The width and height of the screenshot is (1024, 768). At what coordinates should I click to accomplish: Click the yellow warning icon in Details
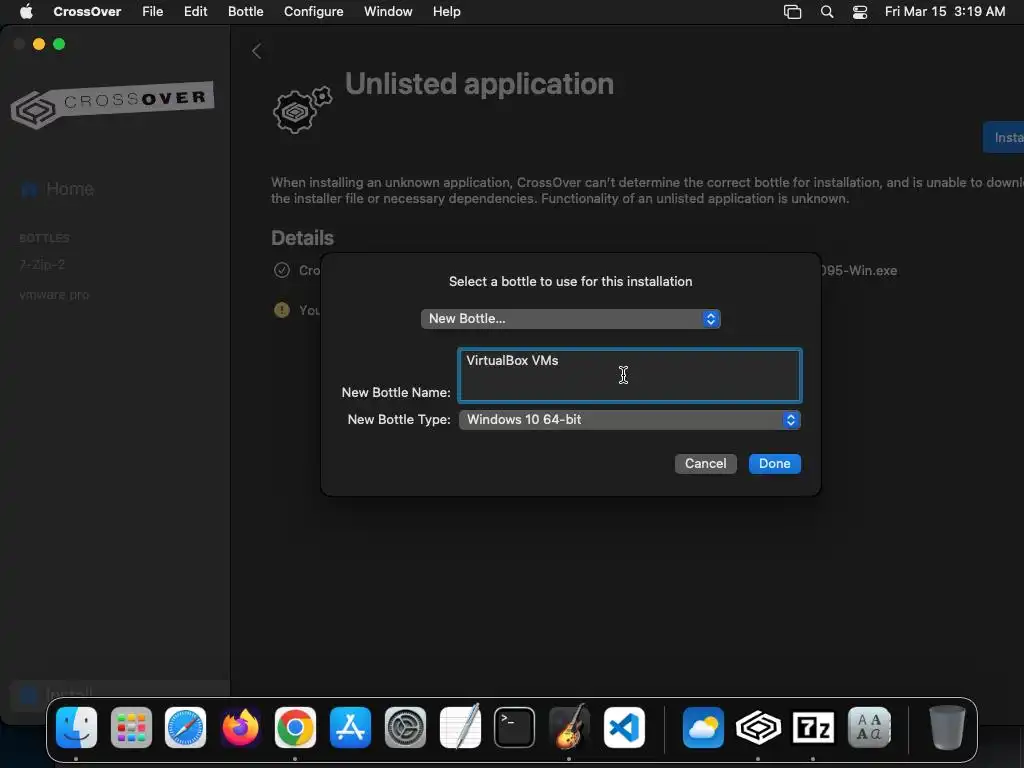pos(281,310)
